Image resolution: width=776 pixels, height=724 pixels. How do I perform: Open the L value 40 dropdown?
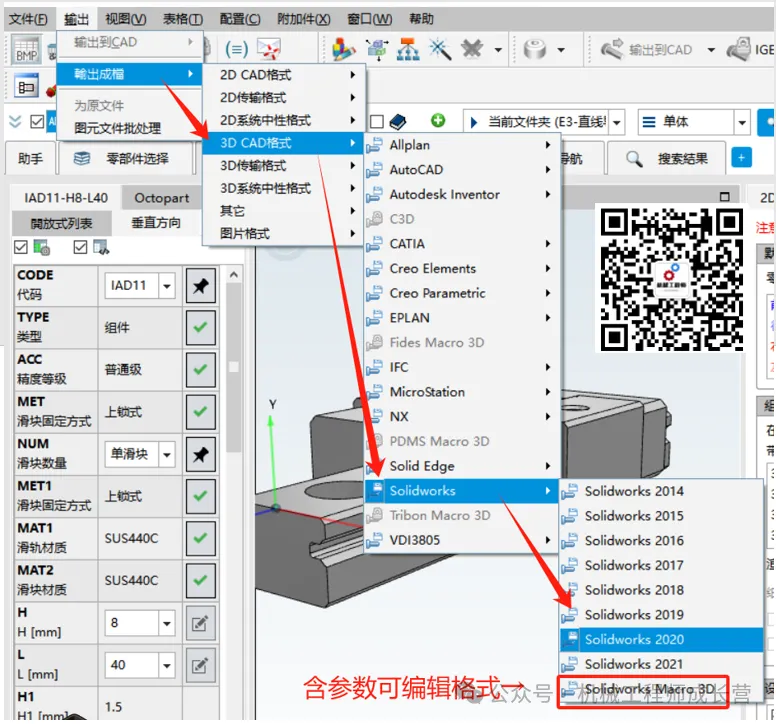(x=167, y=665)
